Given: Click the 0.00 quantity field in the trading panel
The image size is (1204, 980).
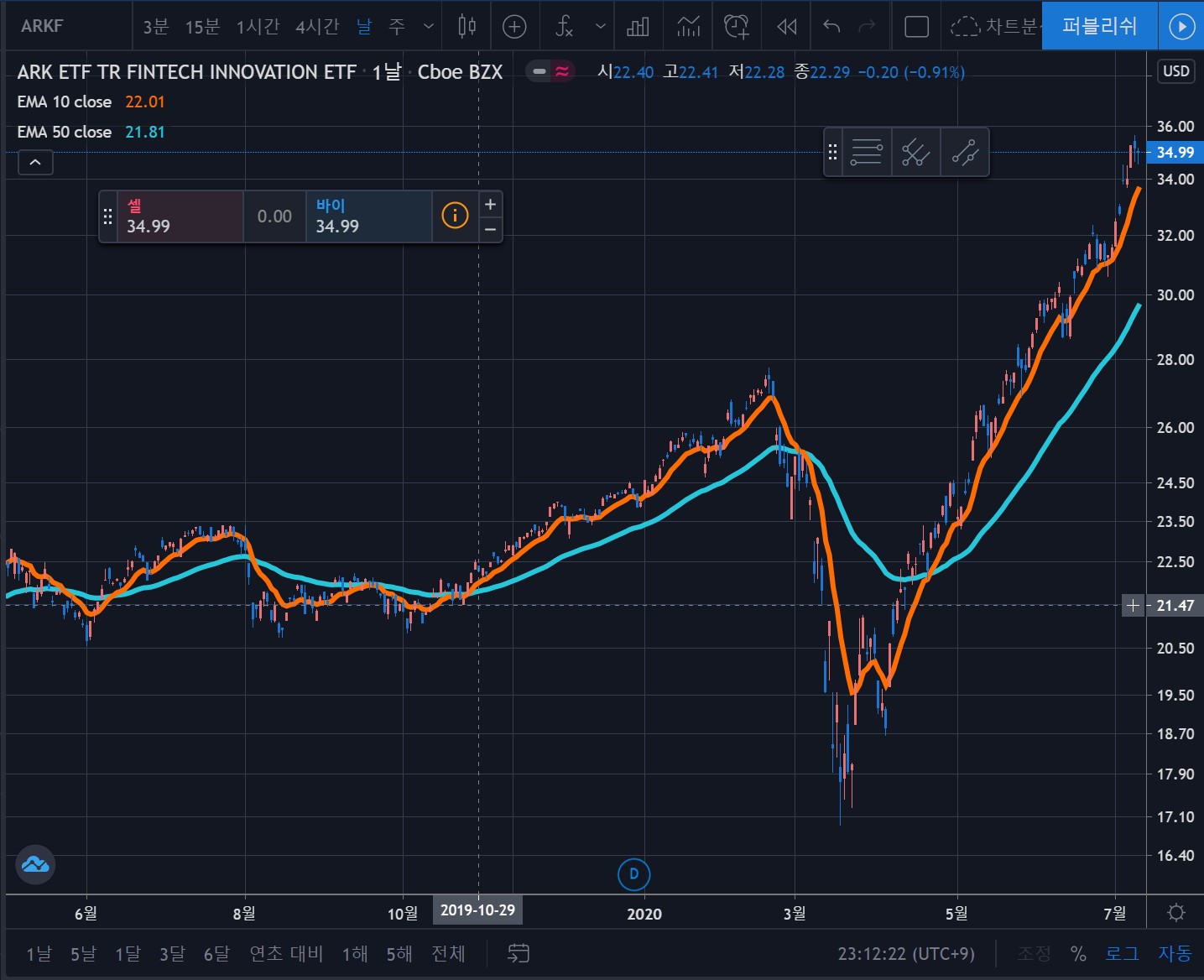Looking at the screenshot, I should [x=274, y=216].
